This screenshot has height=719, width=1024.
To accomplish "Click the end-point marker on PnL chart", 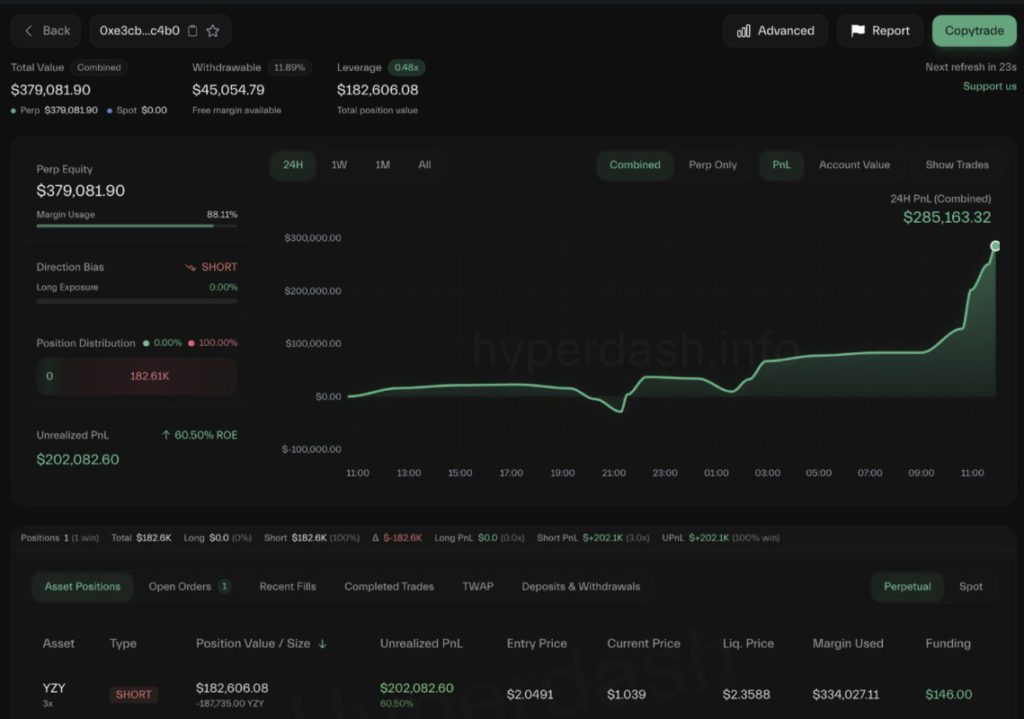I will pyautogui.click(x=995, y=246).
